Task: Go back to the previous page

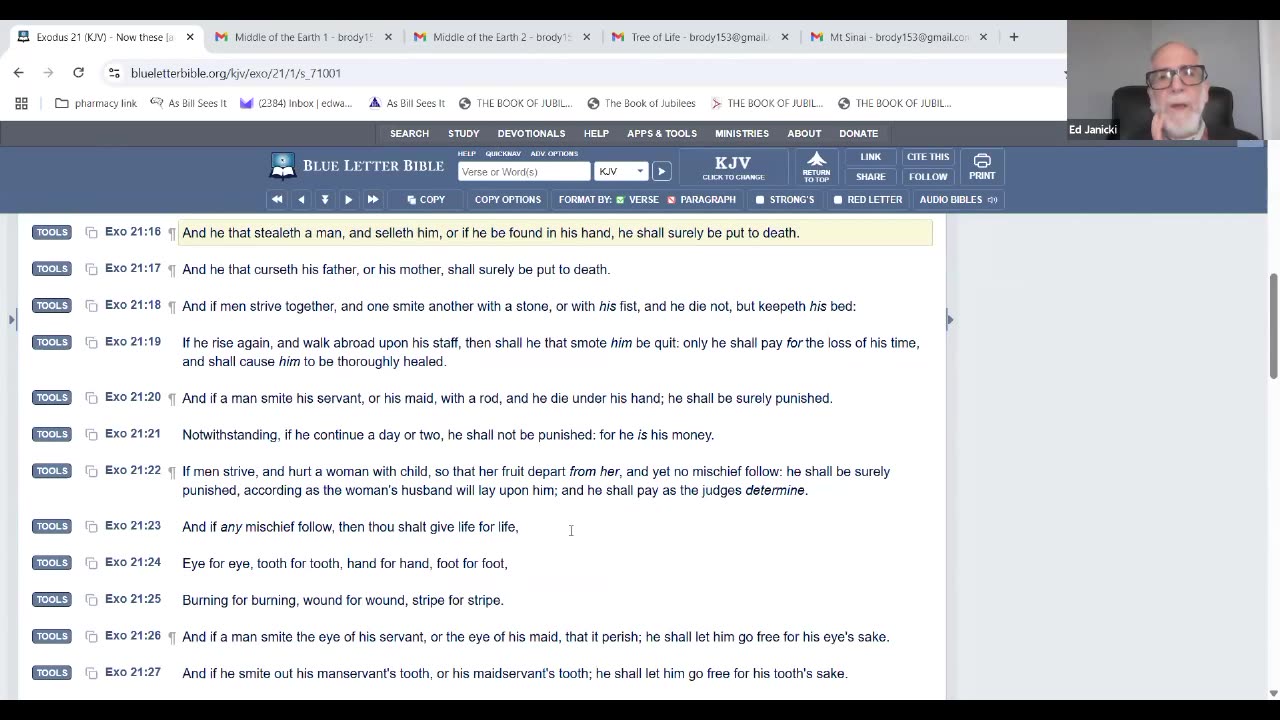Action: [x=18, y=73]
